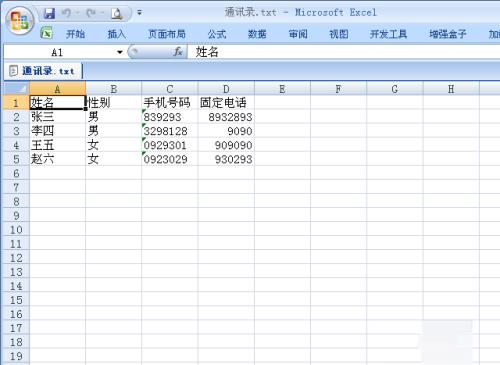Select column D header

(x=226, y=89)
